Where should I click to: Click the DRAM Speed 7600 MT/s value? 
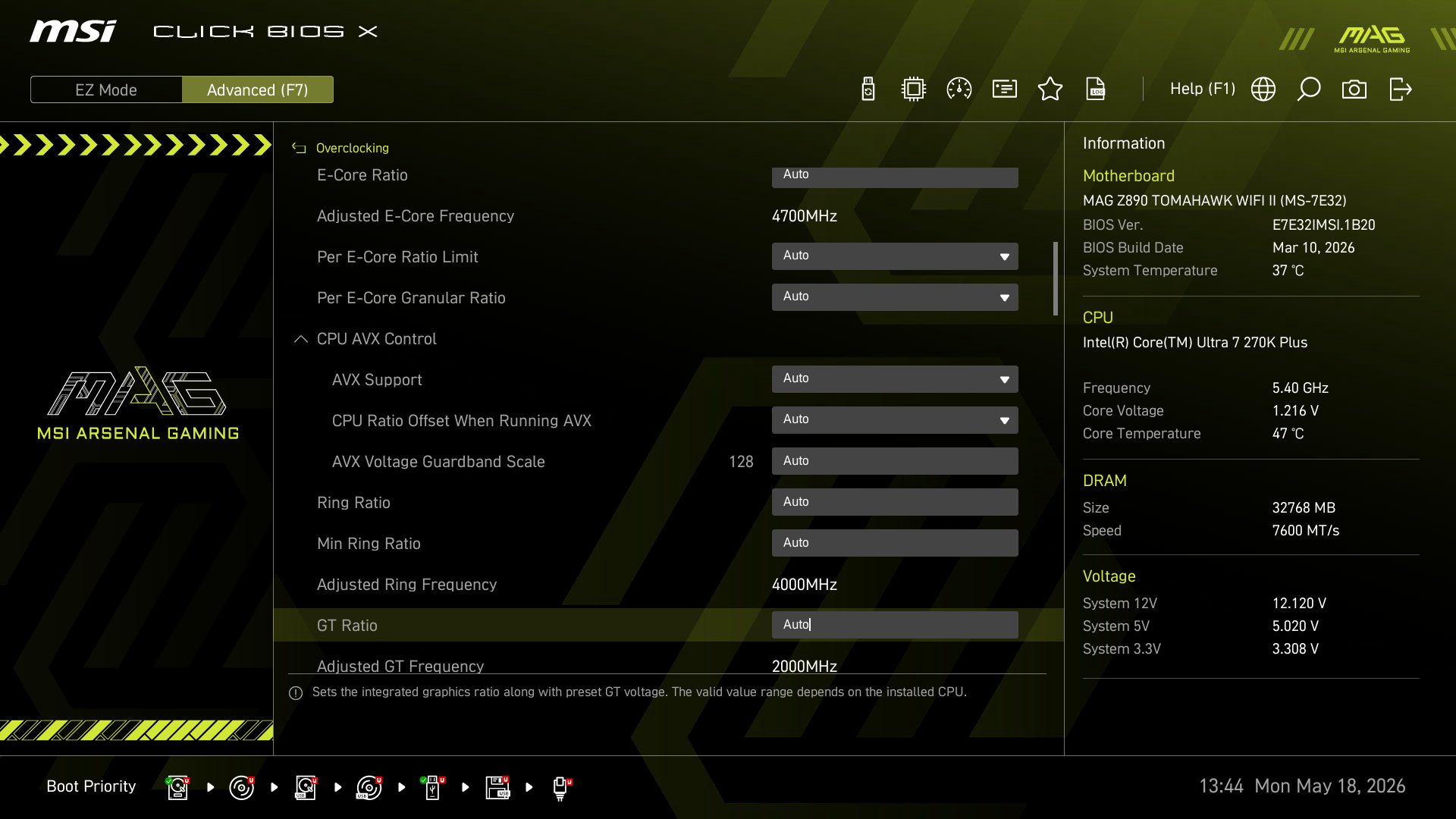1306,531
